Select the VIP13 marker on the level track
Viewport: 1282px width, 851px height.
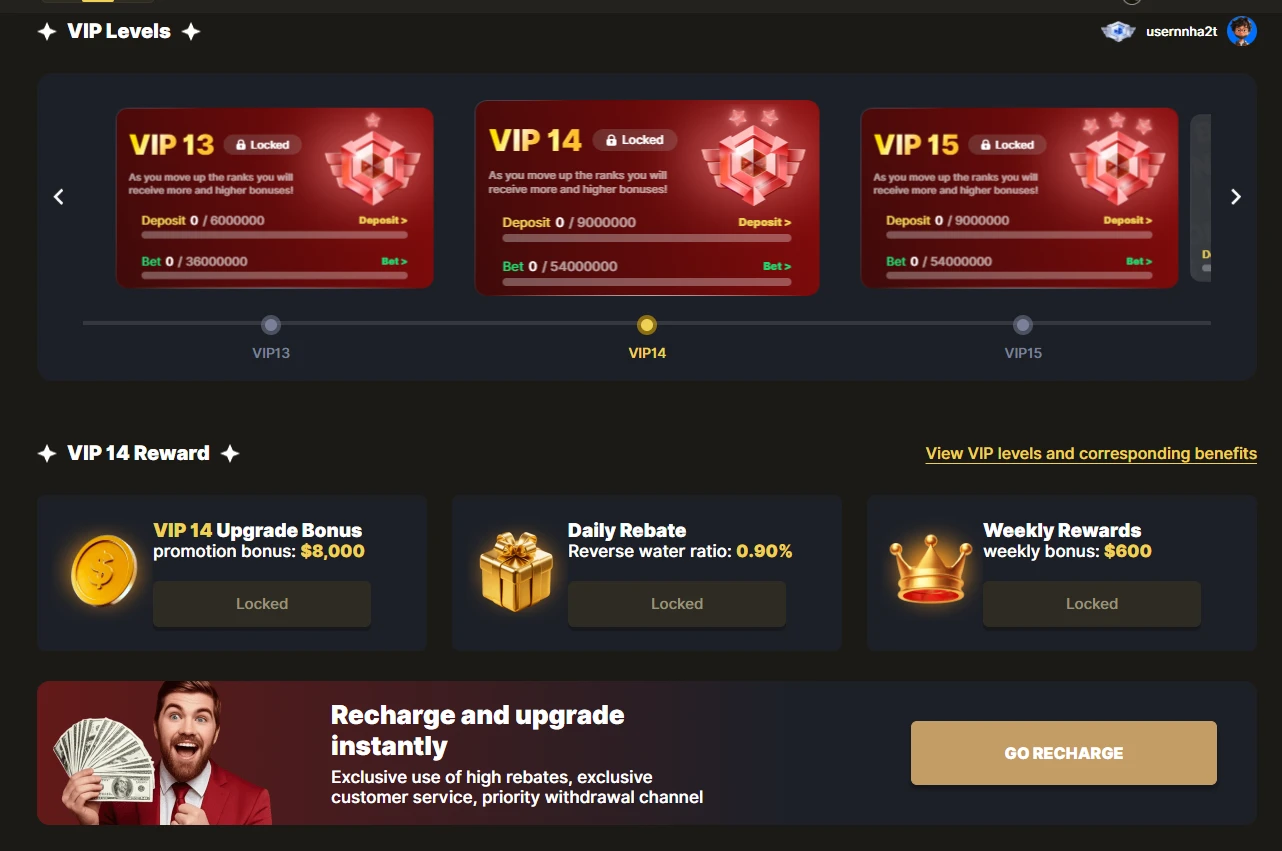[271, 325]
